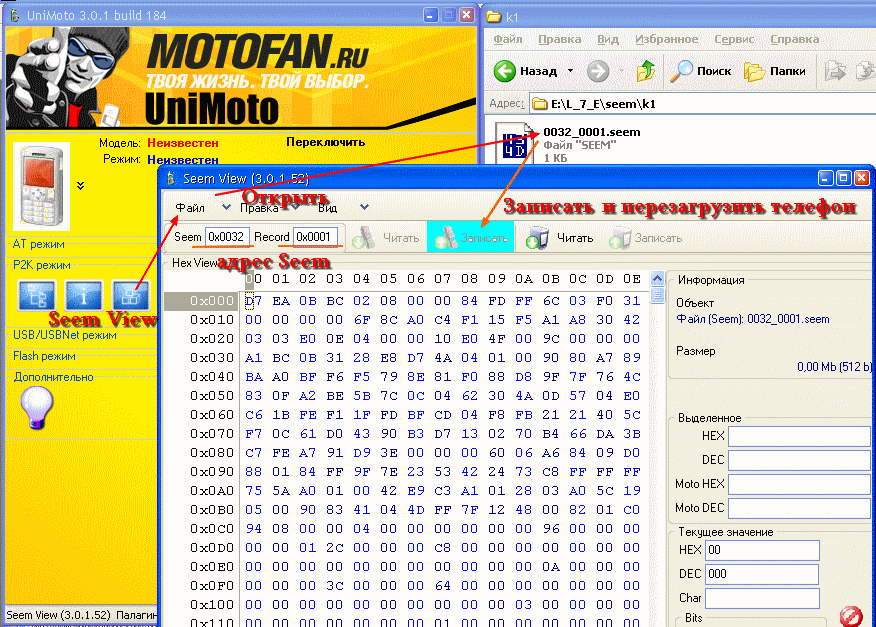Open the dropdown arrow beside Правка in Seem View
876x627 pixels.
point(296,207)
